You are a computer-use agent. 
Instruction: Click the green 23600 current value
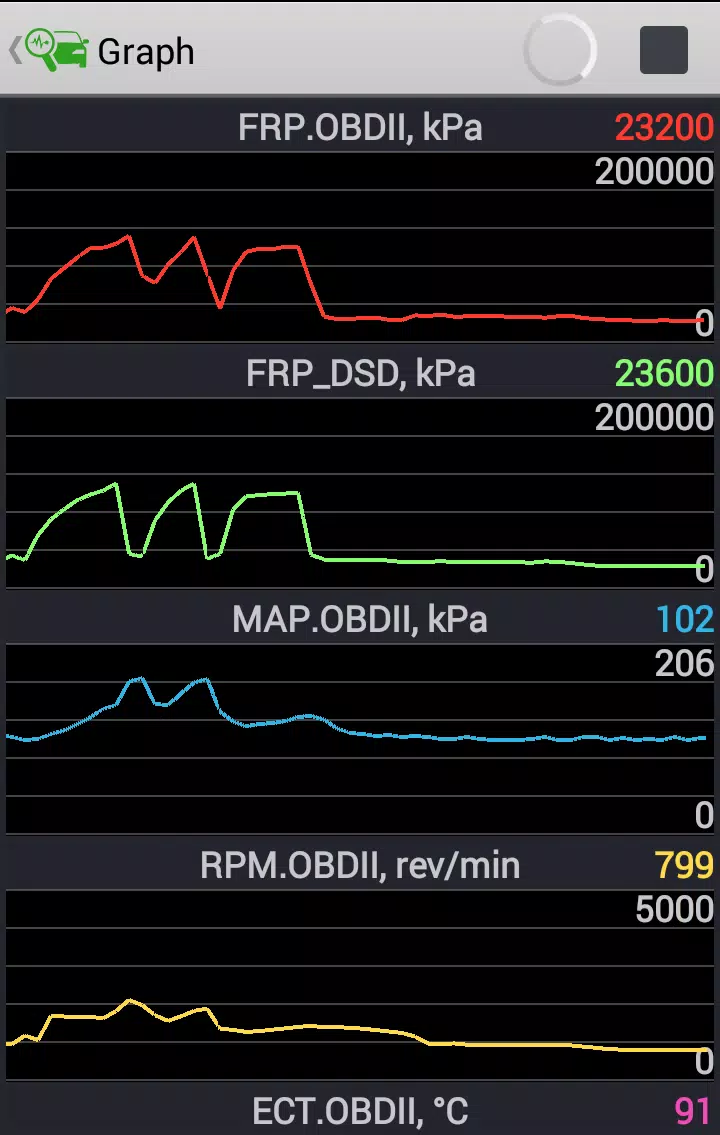click(x=664, y=374)
